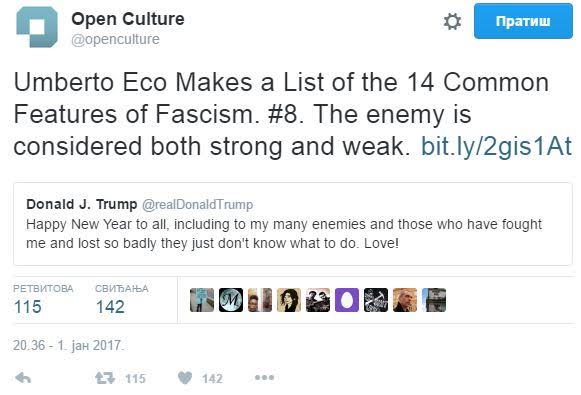Click the Open Culture display name
The width and height of the screenshot is (581, 395).
pyautogui.click(x=128, y=19)
